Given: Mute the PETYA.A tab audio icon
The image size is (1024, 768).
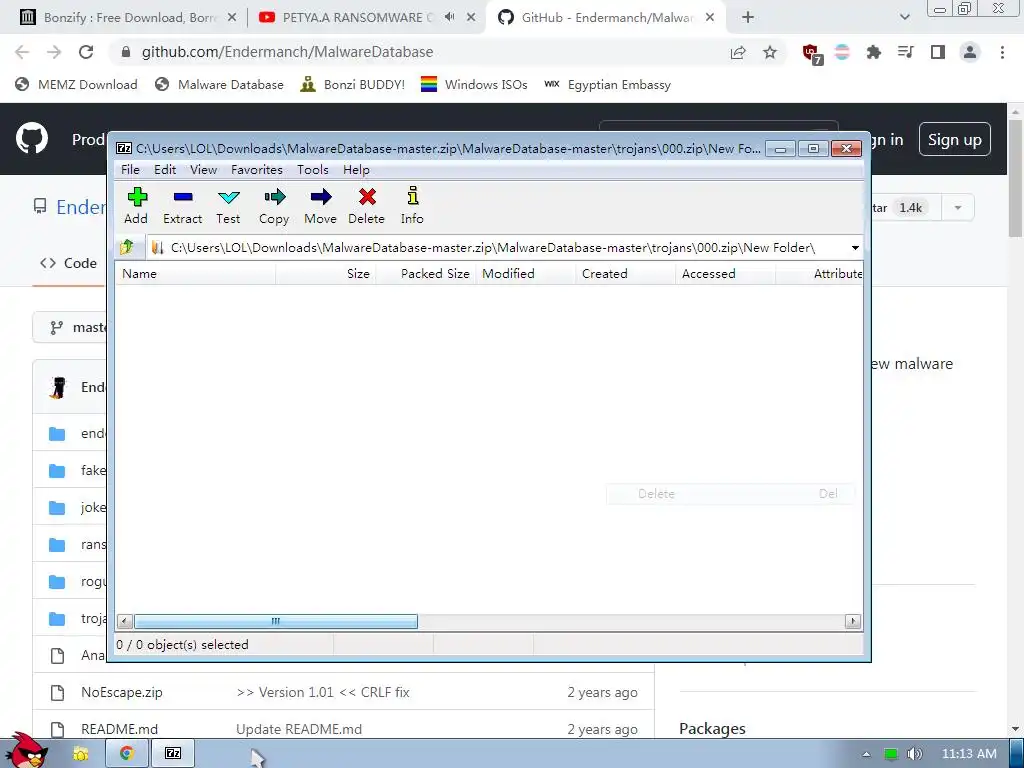Looking at the screenshot, I should click(x=449, y=18).
